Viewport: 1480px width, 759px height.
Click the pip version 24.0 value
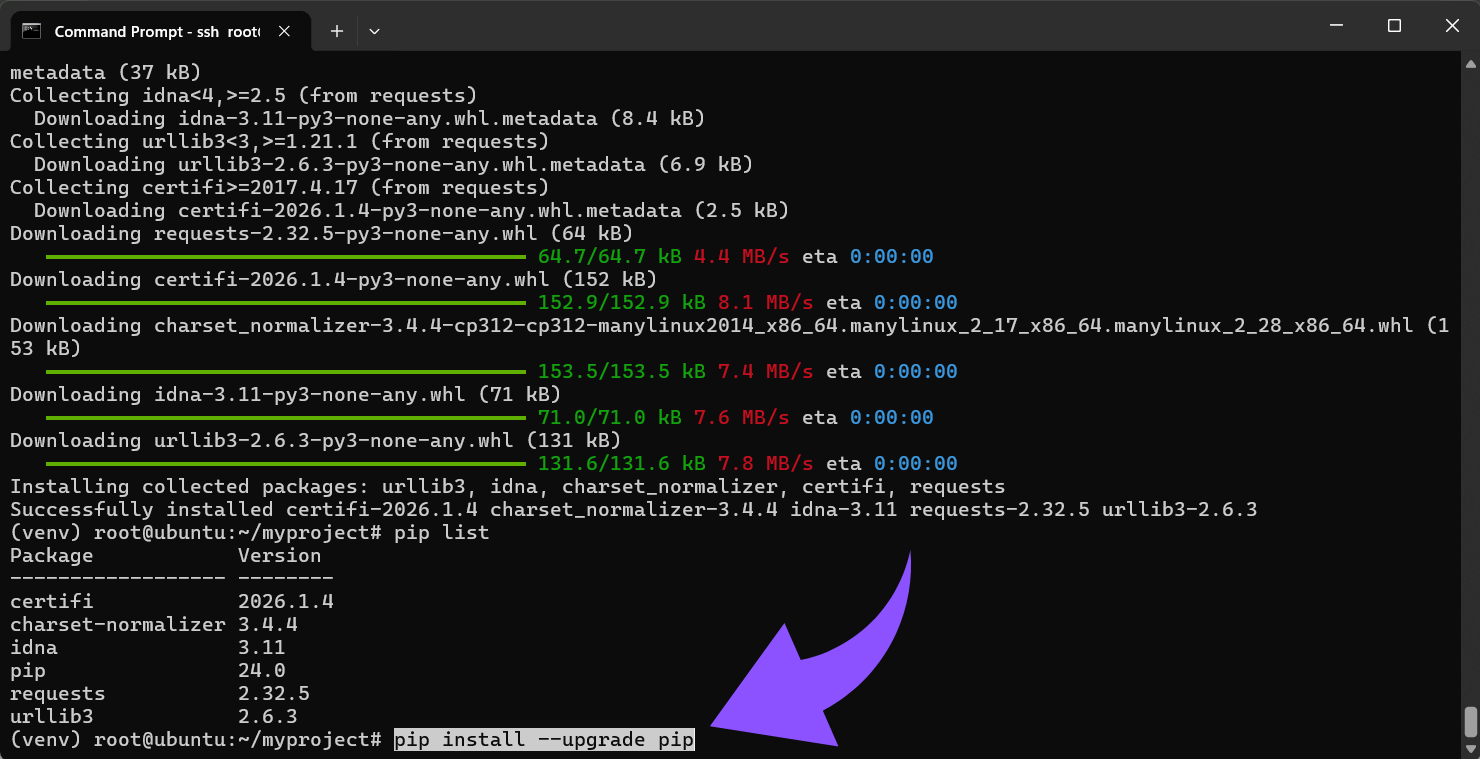[x=261, y=671]
